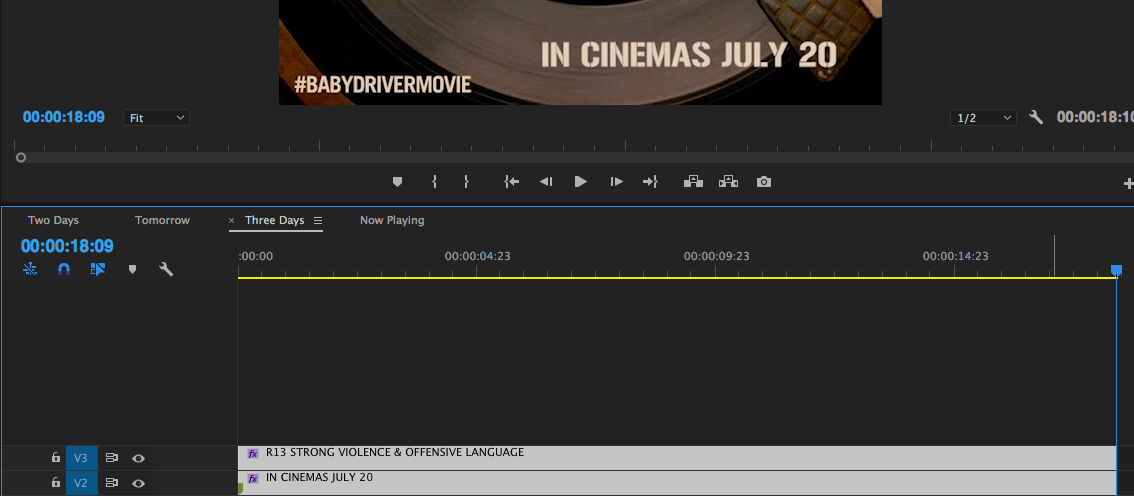Open the Fit zoom level dropdown

tap(156, 118)
